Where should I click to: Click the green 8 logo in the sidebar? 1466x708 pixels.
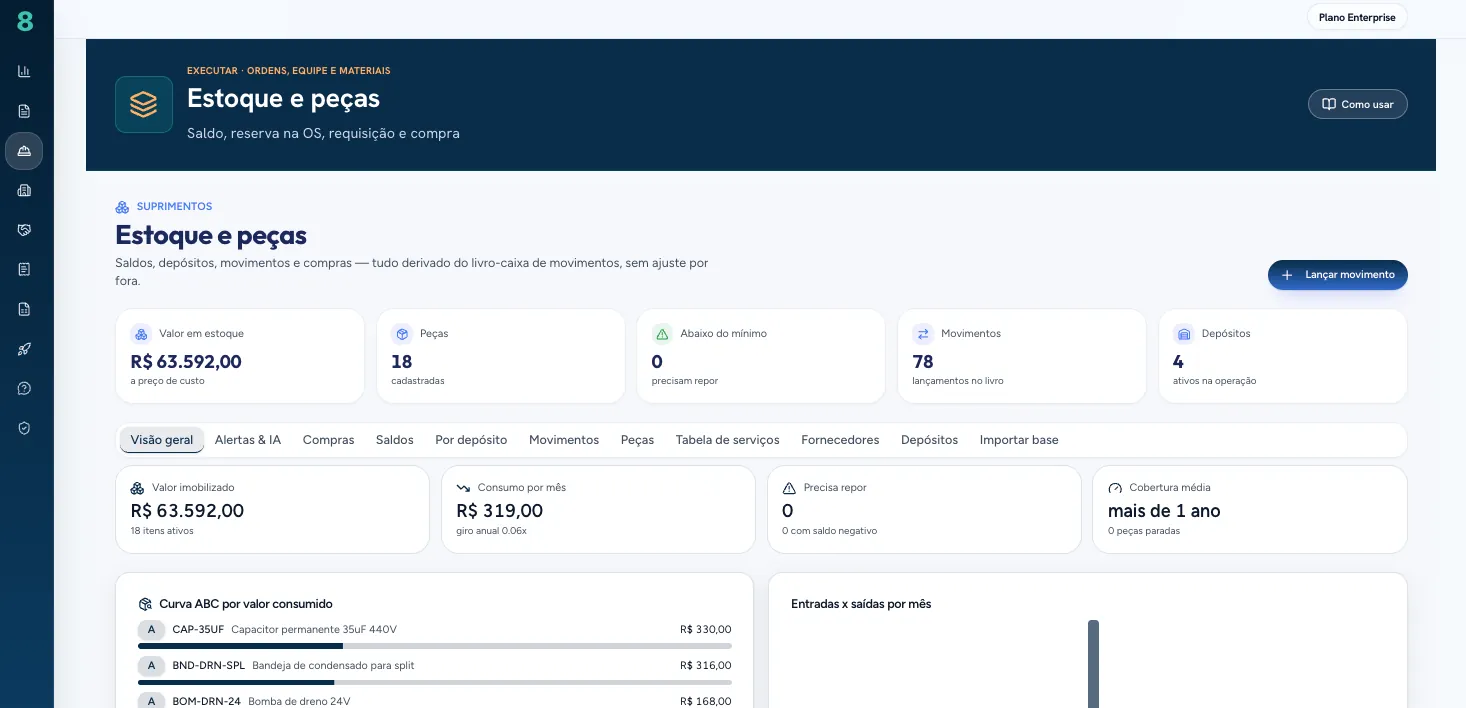(25, 21)
